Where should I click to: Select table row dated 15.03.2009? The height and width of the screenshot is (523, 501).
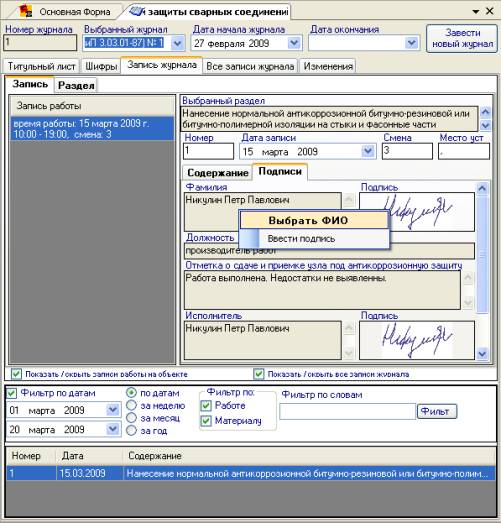click(x=251, y=473)
